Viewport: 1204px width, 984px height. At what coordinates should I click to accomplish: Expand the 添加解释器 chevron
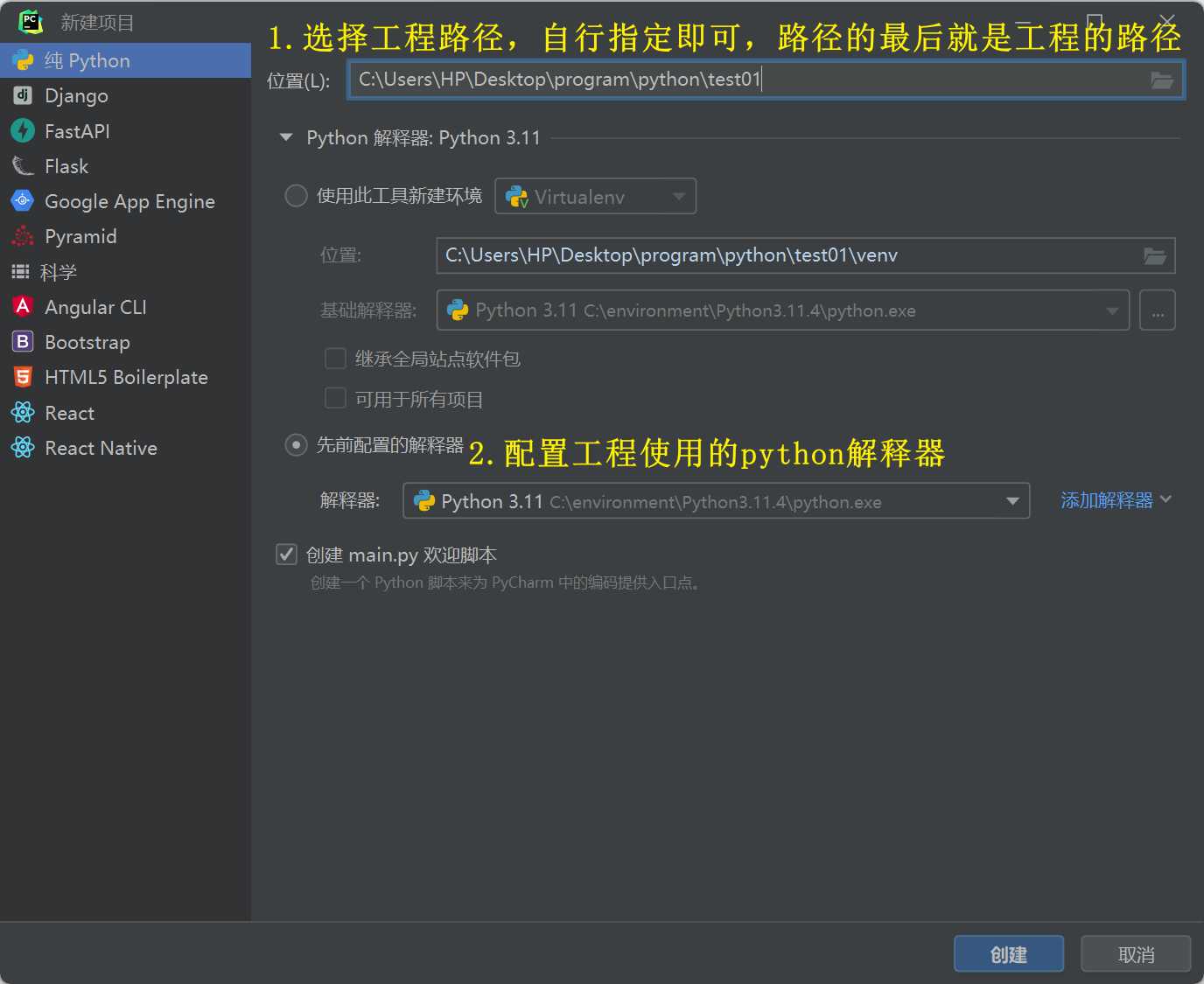point(1165,499)
